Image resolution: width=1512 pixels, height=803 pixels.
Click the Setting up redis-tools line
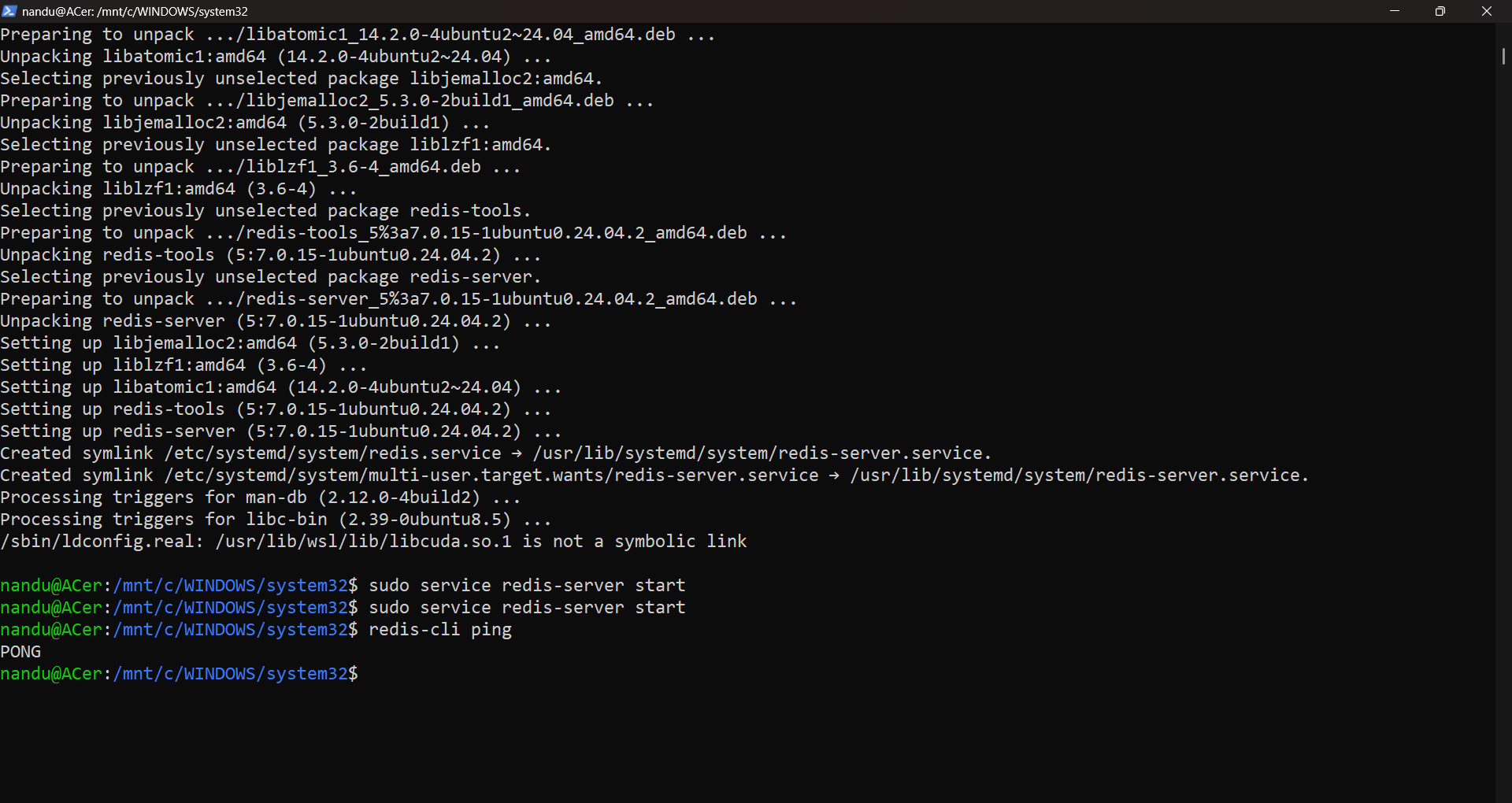click(x=275, y=409)
